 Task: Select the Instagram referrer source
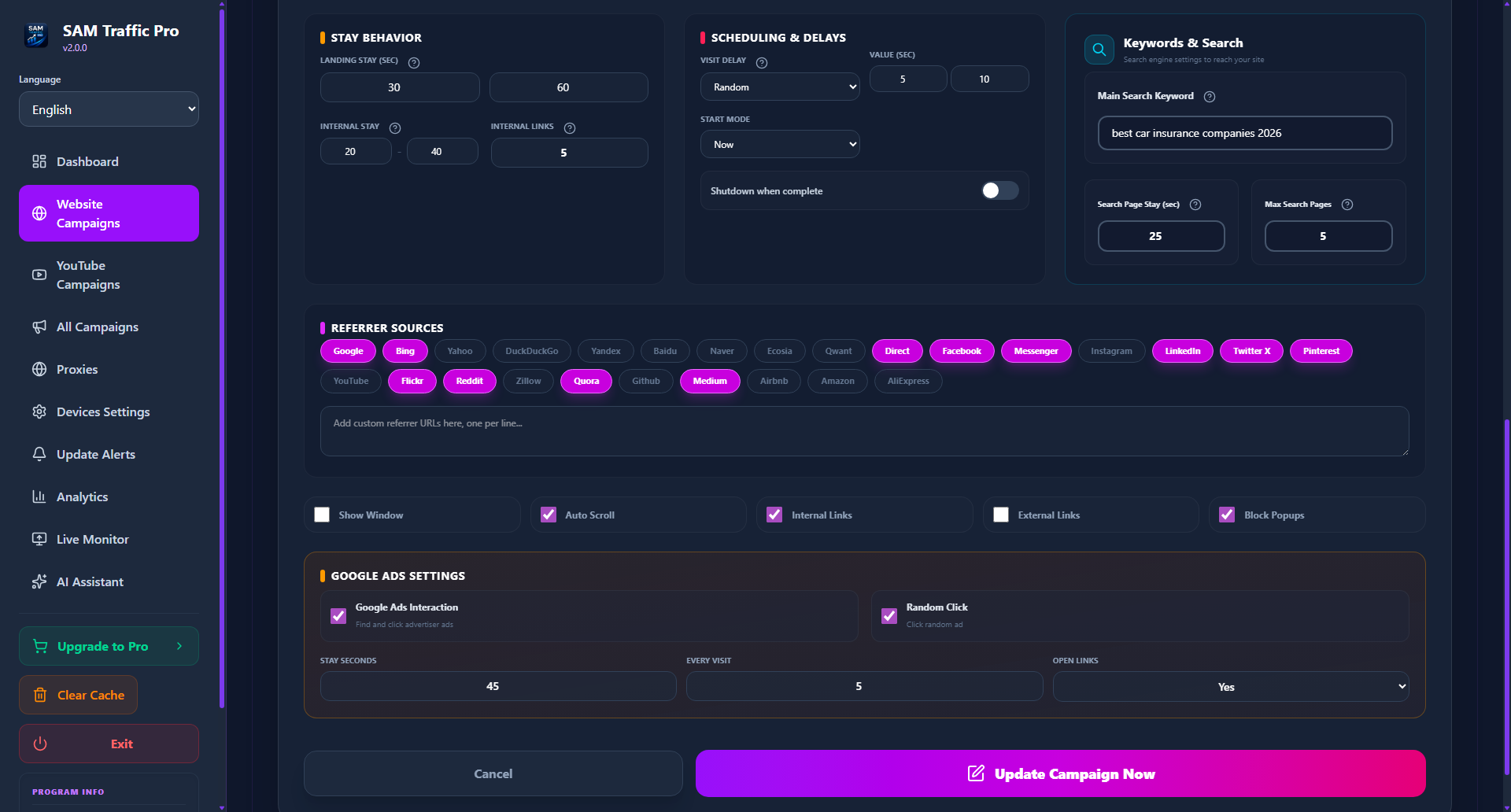[1111, 351]
